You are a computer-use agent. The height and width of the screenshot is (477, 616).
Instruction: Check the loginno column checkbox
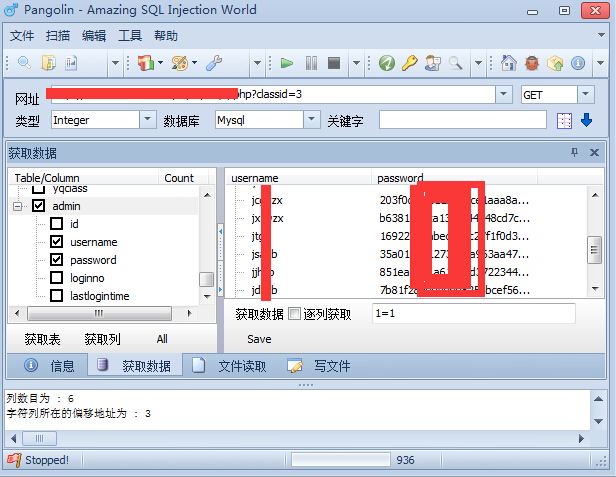click(57, 278)
